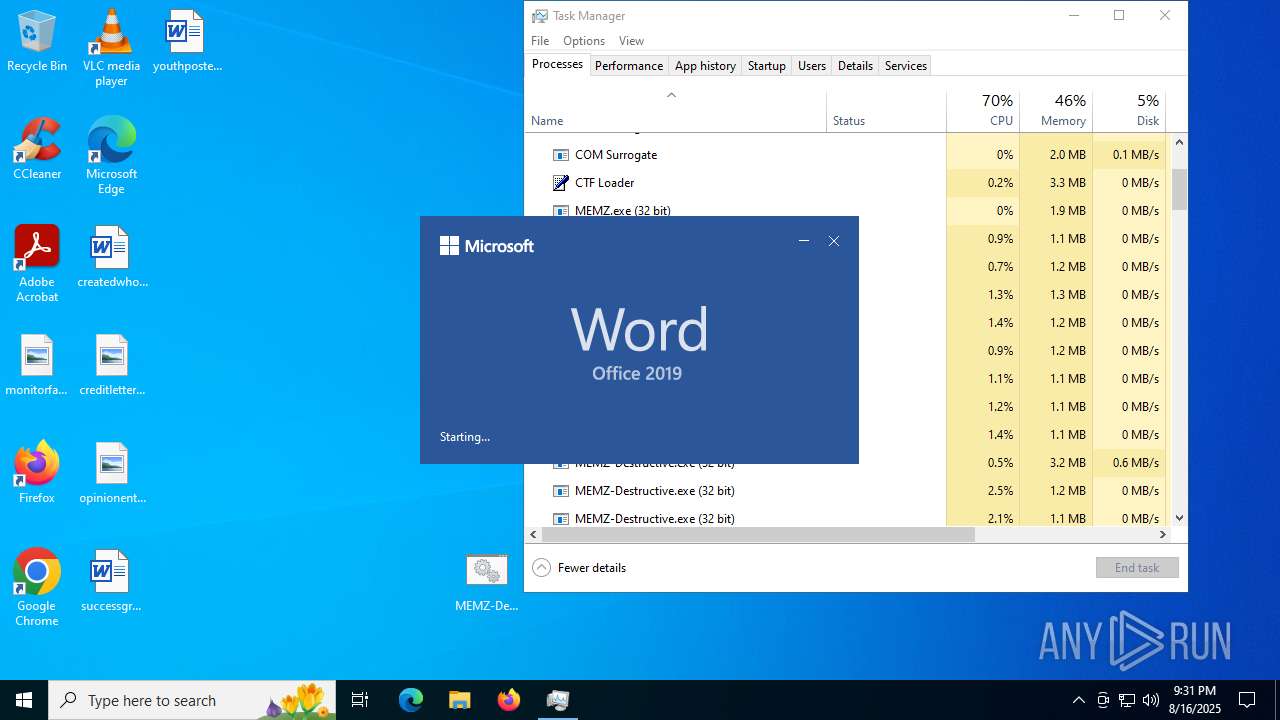
Task: Click vertical scrollbar thumb in Task Manager
Action: pos(1179,190)
